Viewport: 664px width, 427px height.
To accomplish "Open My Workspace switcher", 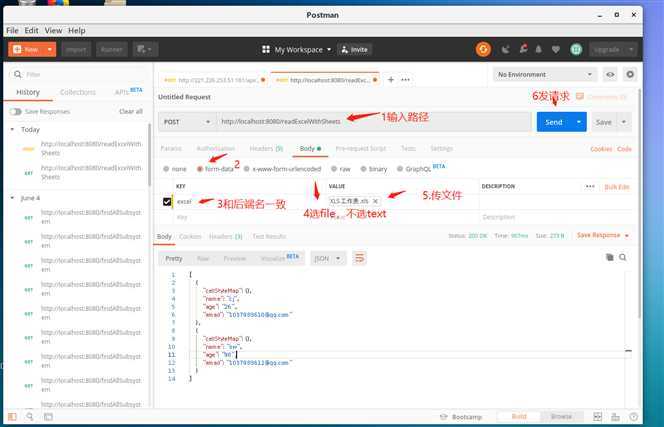I will pyautogui.click(x=296, y=50).
